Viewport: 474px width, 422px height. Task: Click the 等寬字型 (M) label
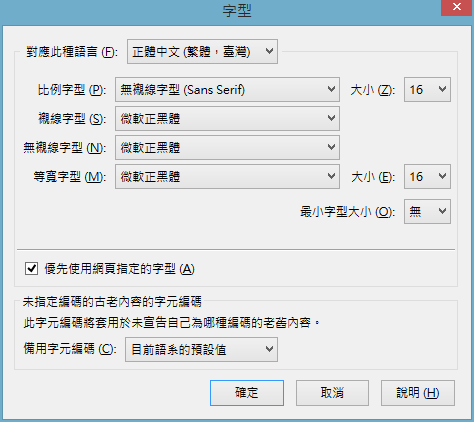point(69,177)
